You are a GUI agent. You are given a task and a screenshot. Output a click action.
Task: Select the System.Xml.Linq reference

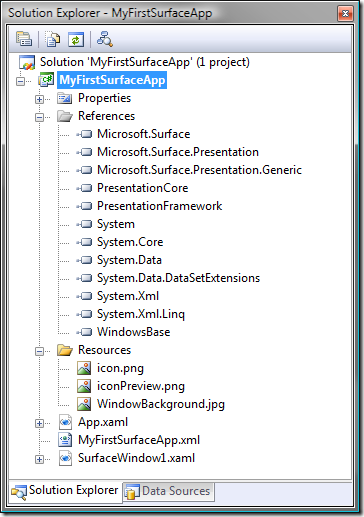coord(141,314)
